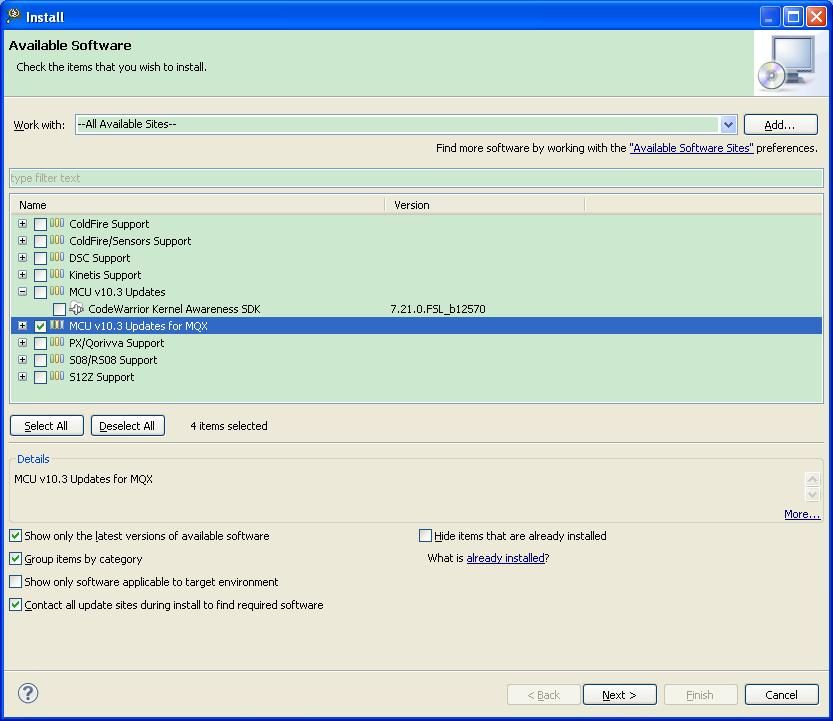Click the S12Z Support category icon
833x721 pixels.
[x=57, y=376]
